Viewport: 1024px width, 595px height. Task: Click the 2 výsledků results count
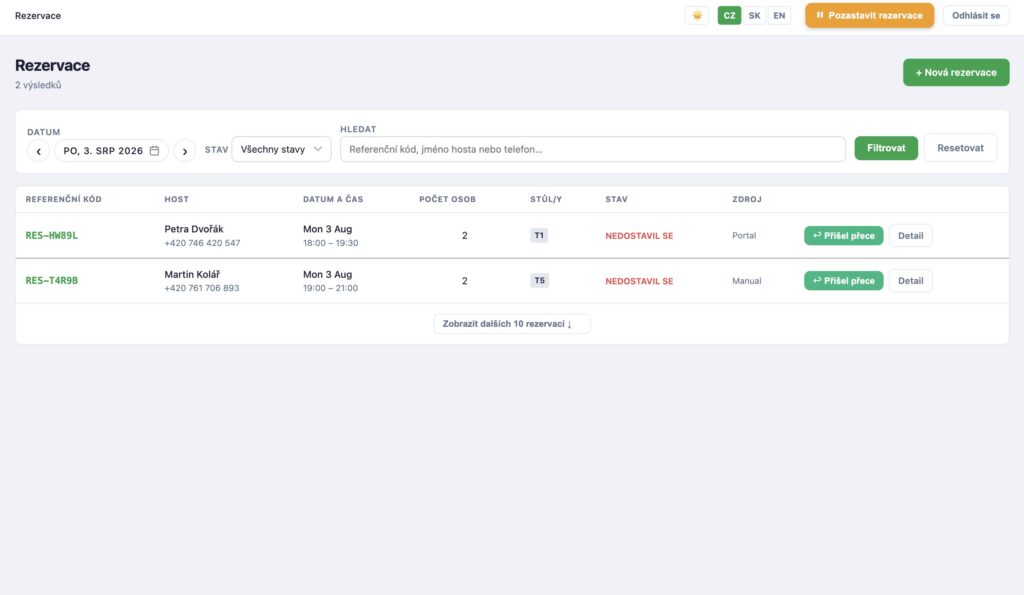[38, 85]
